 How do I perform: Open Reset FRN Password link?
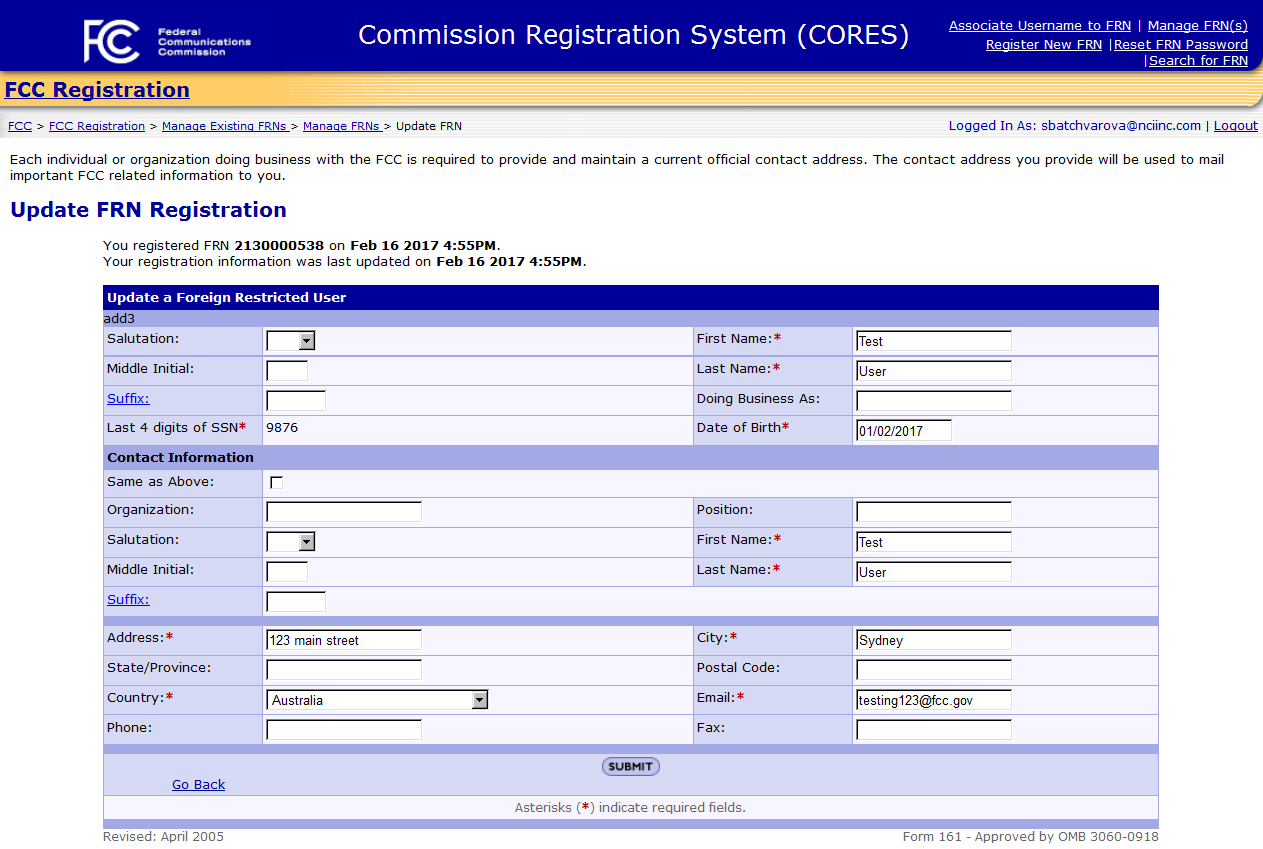point(1180,44)
